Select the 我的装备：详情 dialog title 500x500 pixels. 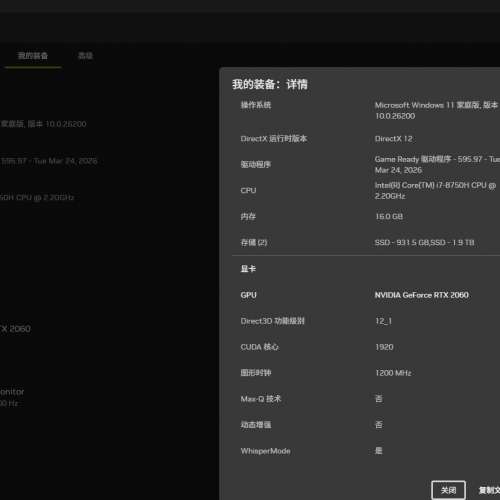click(x=270, y=84)
